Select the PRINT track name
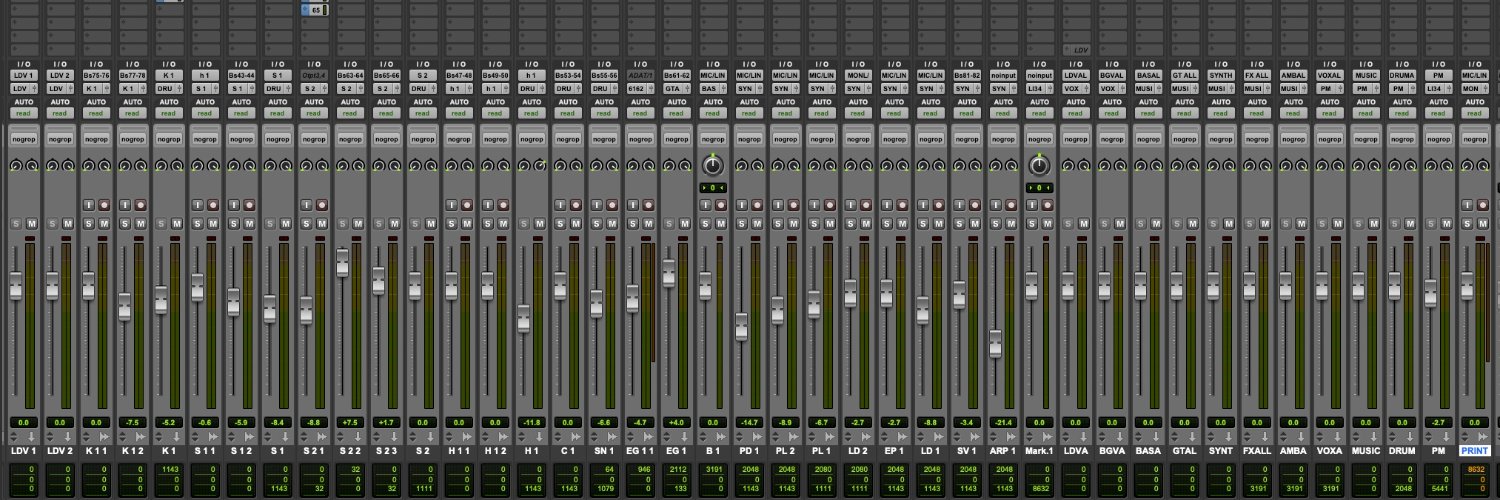 1474,452
